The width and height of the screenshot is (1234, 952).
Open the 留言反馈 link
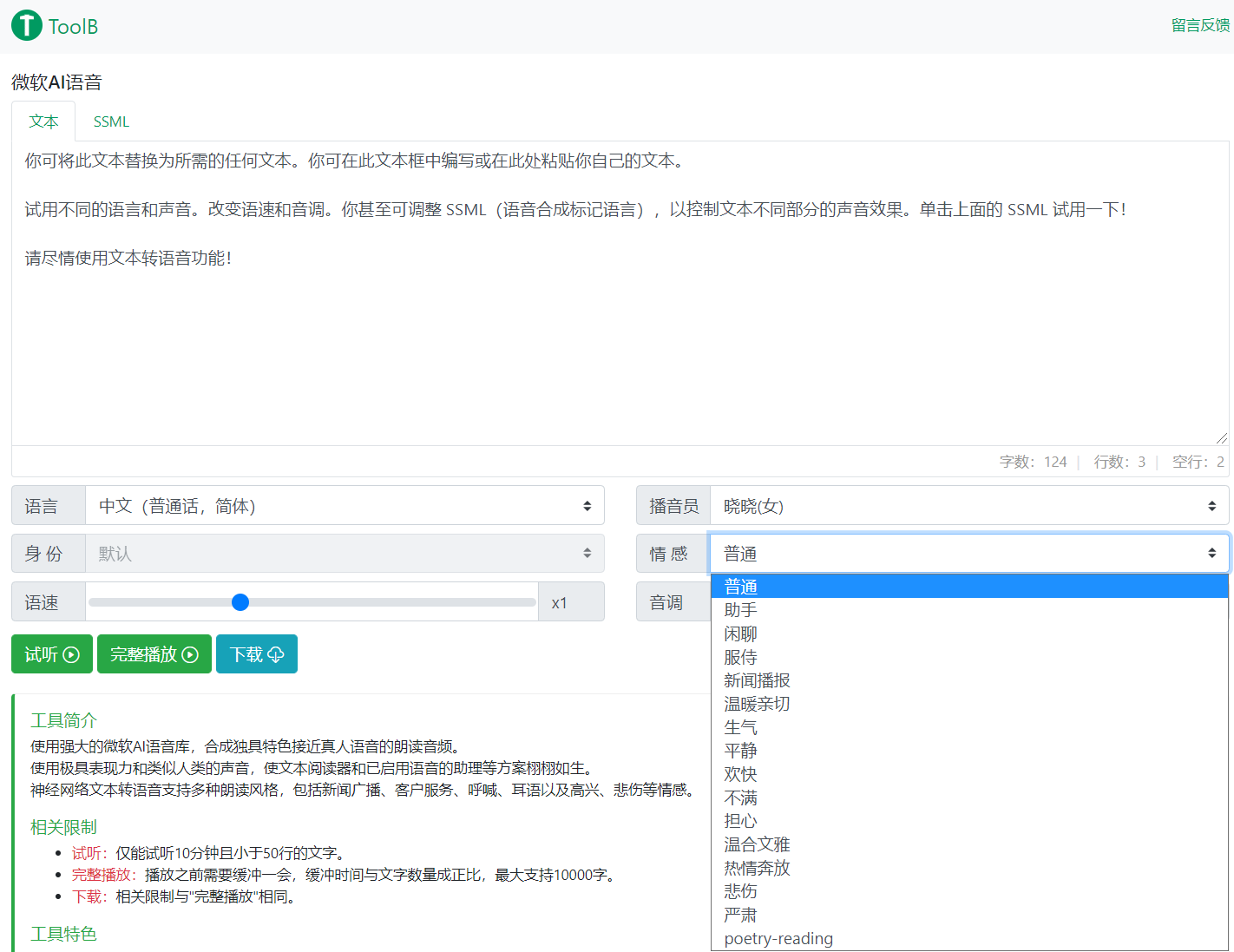pyautogui.click(x=1199, y=25)
